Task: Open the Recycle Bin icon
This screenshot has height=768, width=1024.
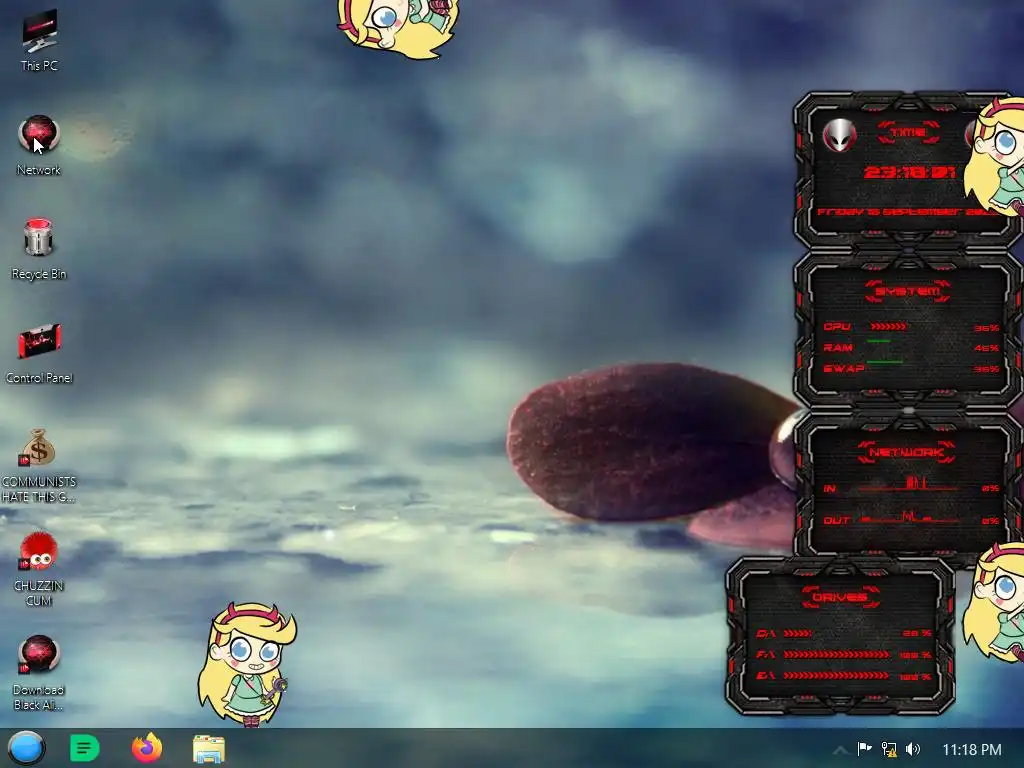Action: [39, 249]
